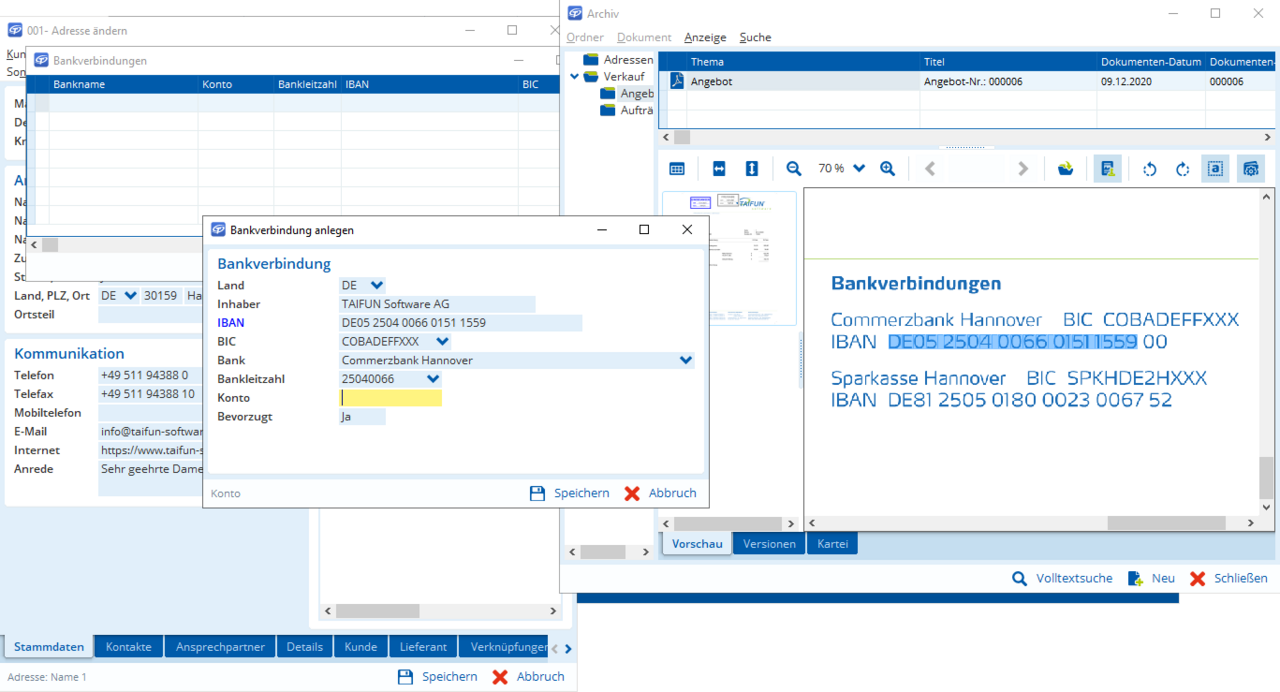Click the zoom out magnifier icon
This screenshot has width=1280, height=692.
(794, 169)
